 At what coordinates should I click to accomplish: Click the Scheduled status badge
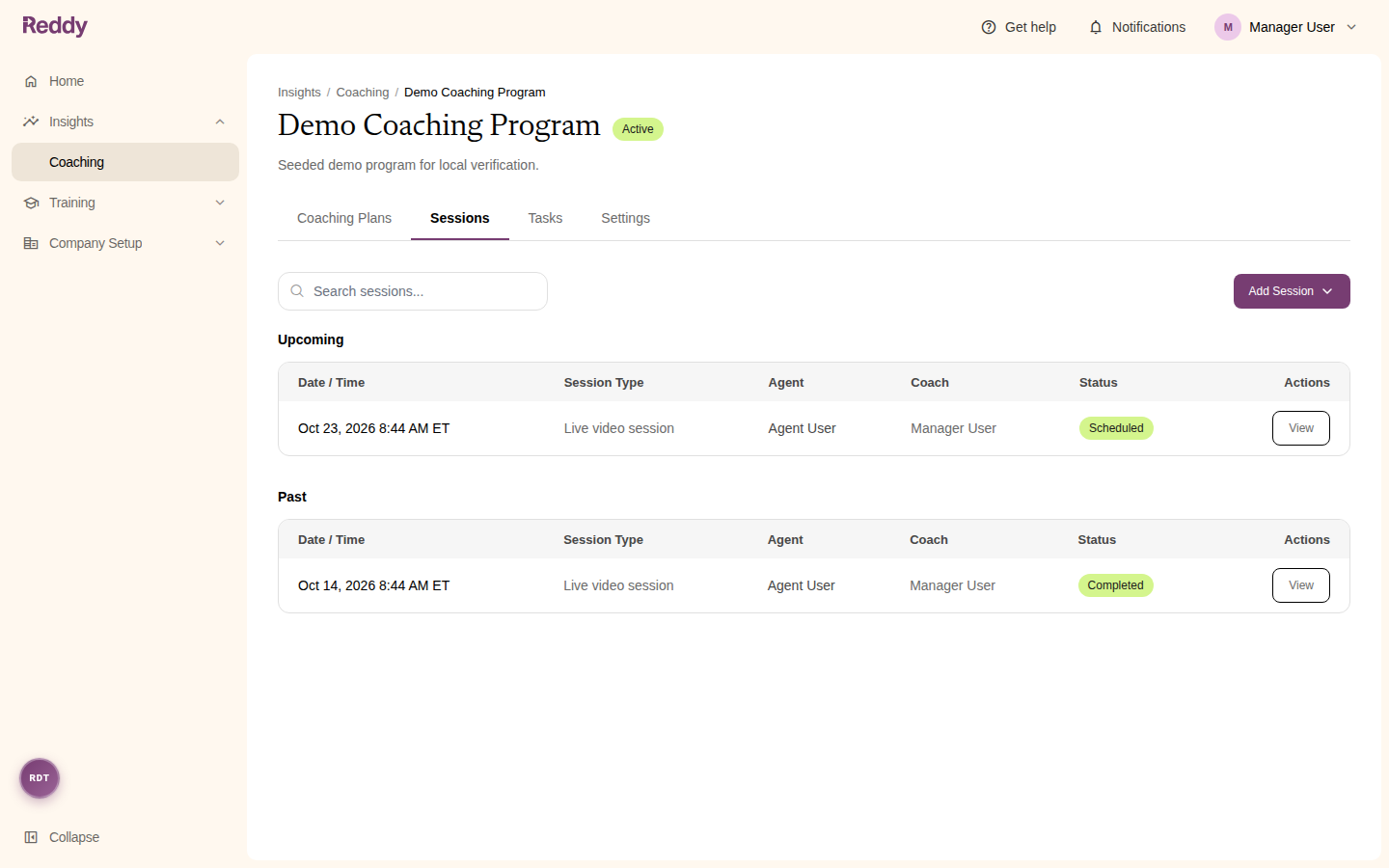[x=1116, y=428]
